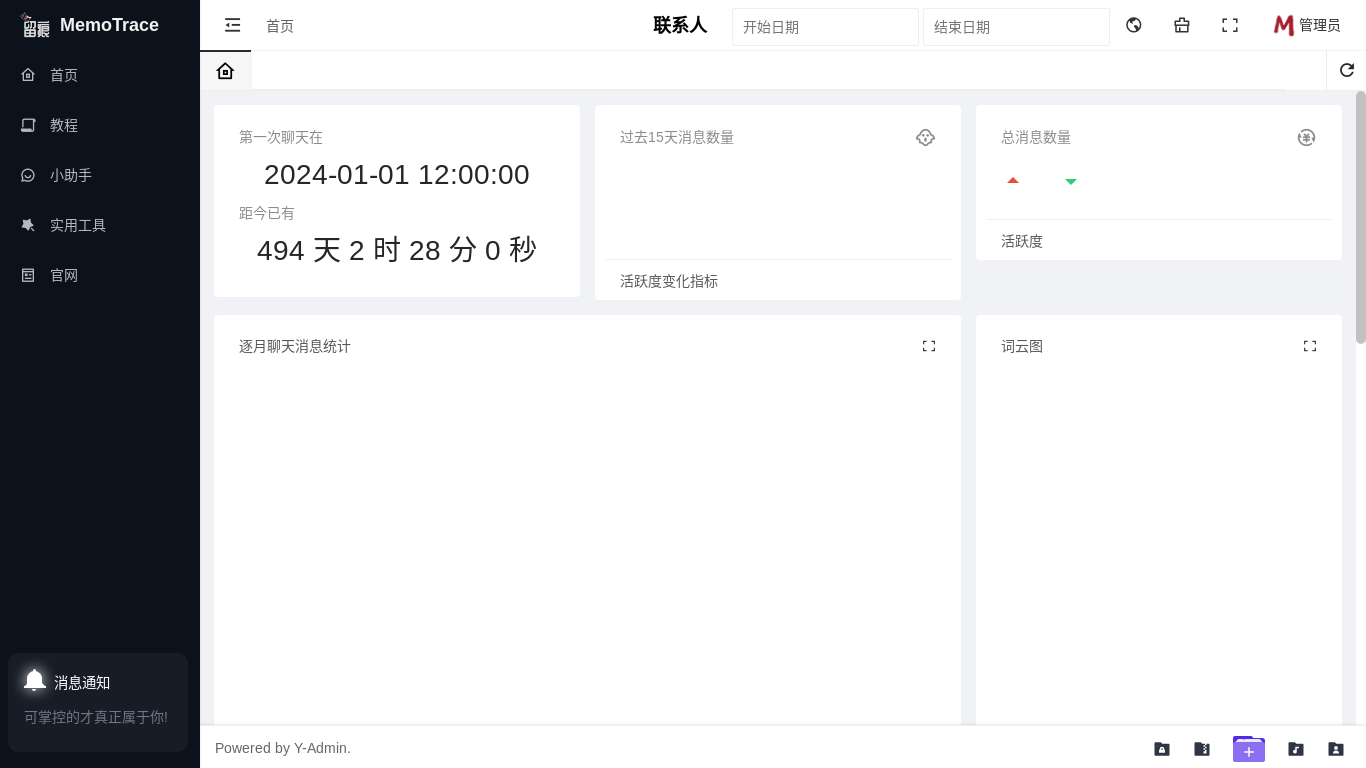Click the 第一次聊天在 label
The height and width of the screenshot is (768, 1366).
[x=281, y=137]
